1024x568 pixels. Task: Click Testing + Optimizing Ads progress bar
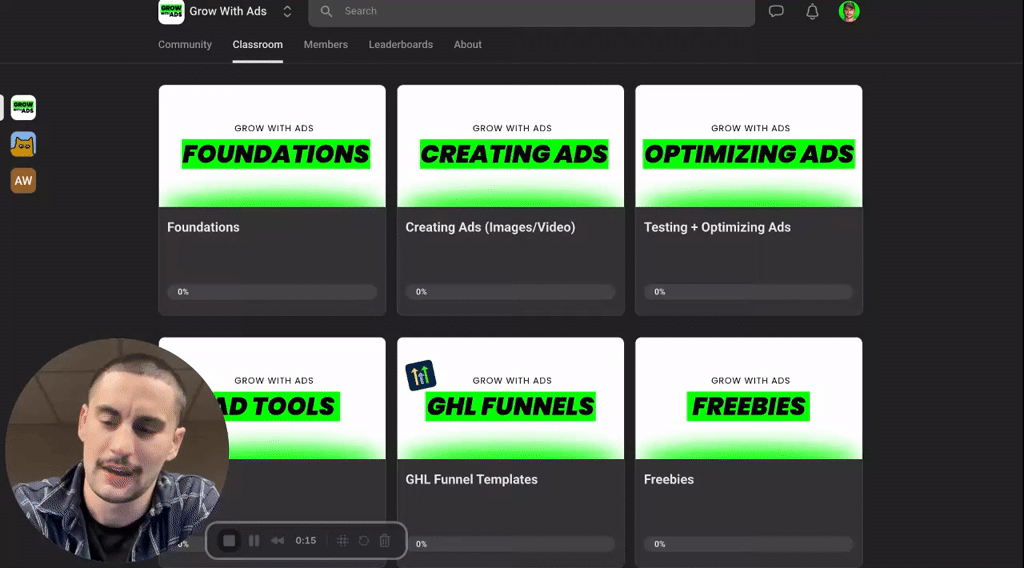749,292
